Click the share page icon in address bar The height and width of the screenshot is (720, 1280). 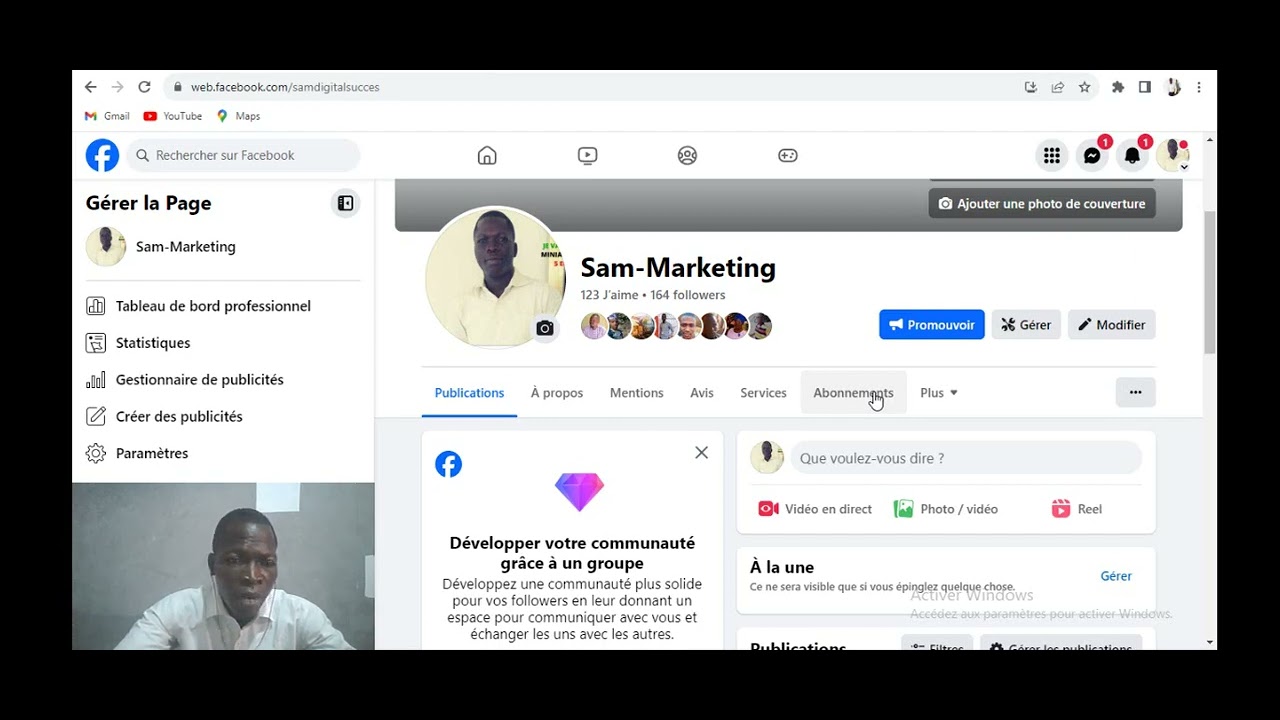coord(1057,87)
